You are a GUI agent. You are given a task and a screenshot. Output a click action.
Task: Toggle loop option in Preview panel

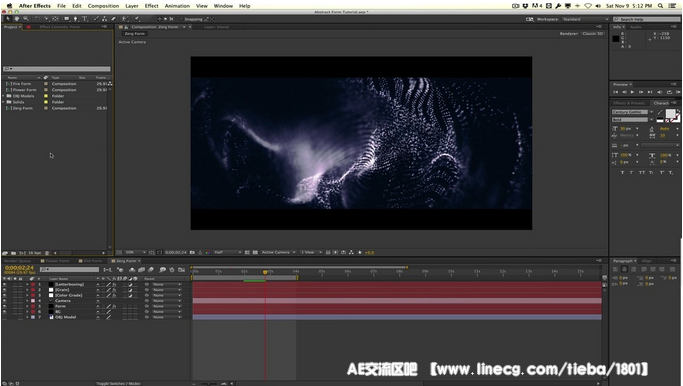point(669,92)
